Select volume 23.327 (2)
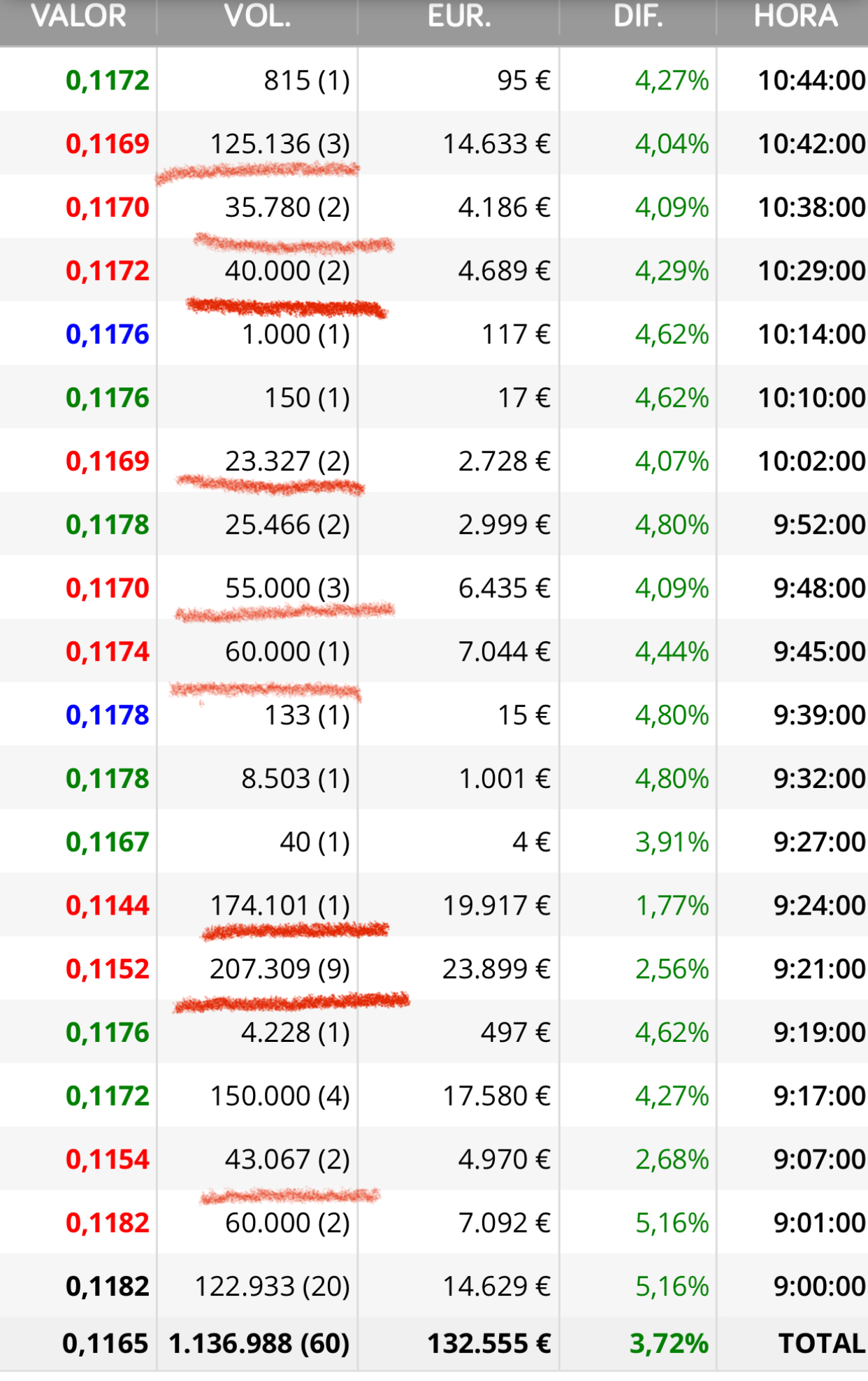The height and width of the screenshot is (1381, 868). pyautogui.click(x=287, y=461)
